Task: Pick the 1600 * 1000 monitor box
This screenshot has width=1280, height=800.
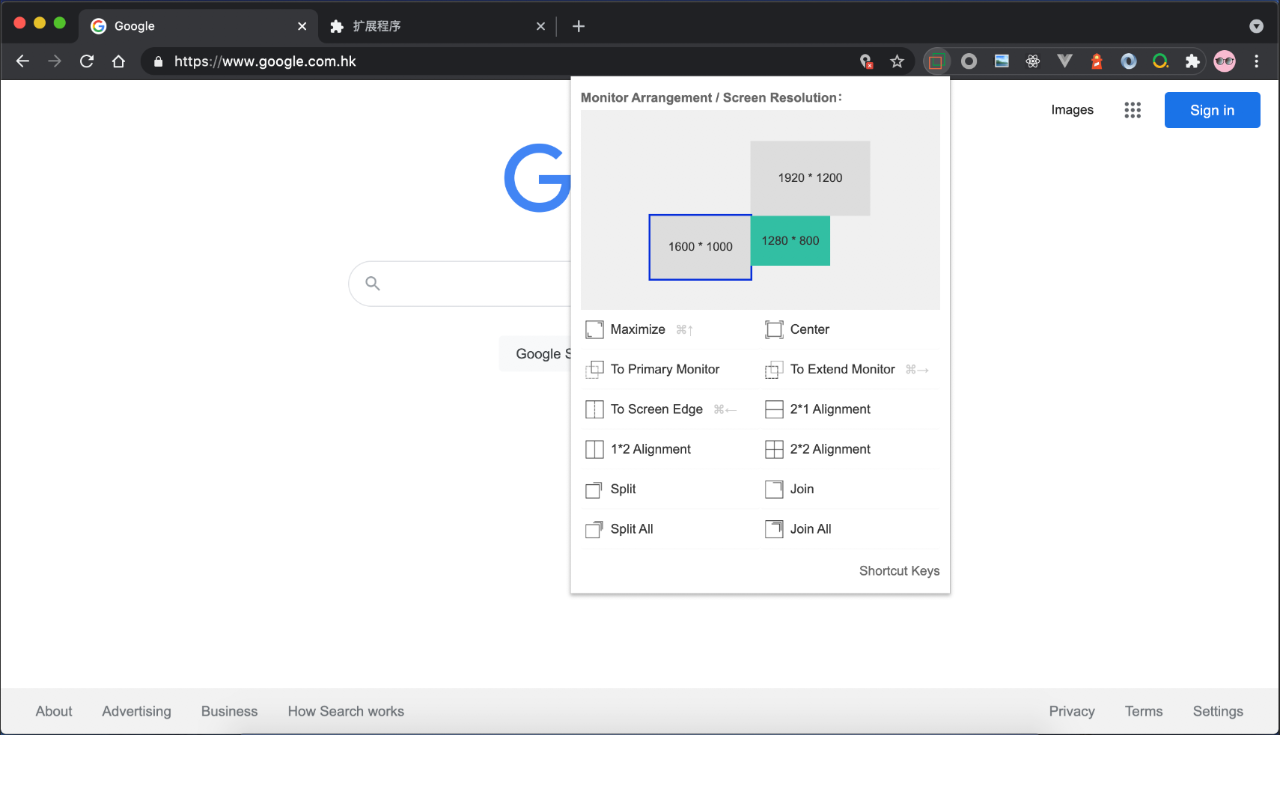Action: click(700, 247)
